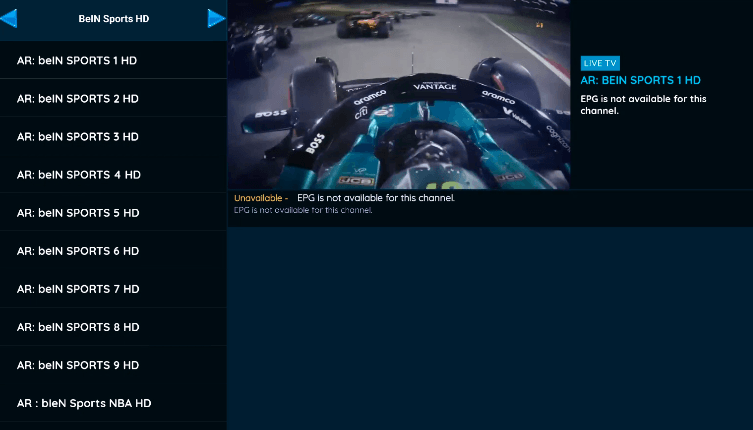Tune to AR: beIN SPORTS 8 HD
The image size is (753, 430).
coord(113,327)
